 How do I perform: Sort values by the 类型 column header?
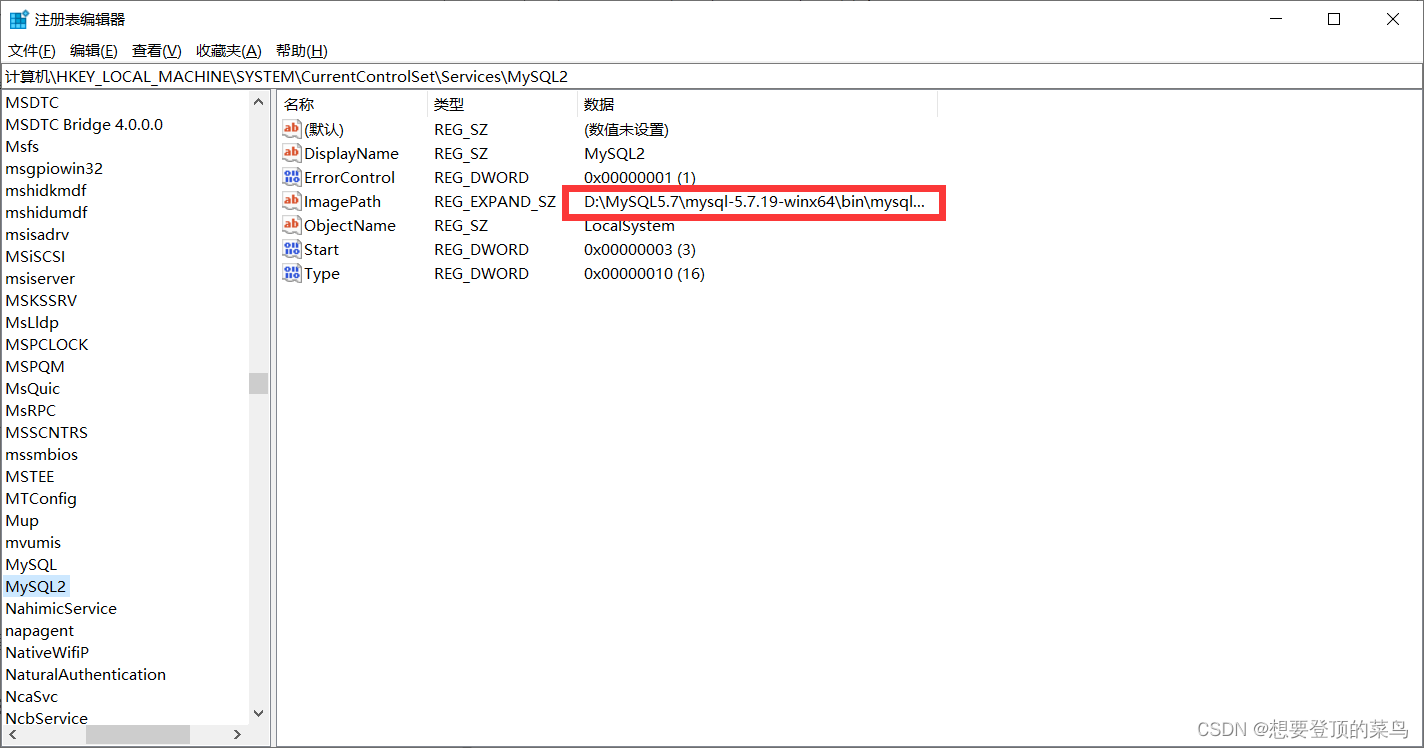coord(502,104)
